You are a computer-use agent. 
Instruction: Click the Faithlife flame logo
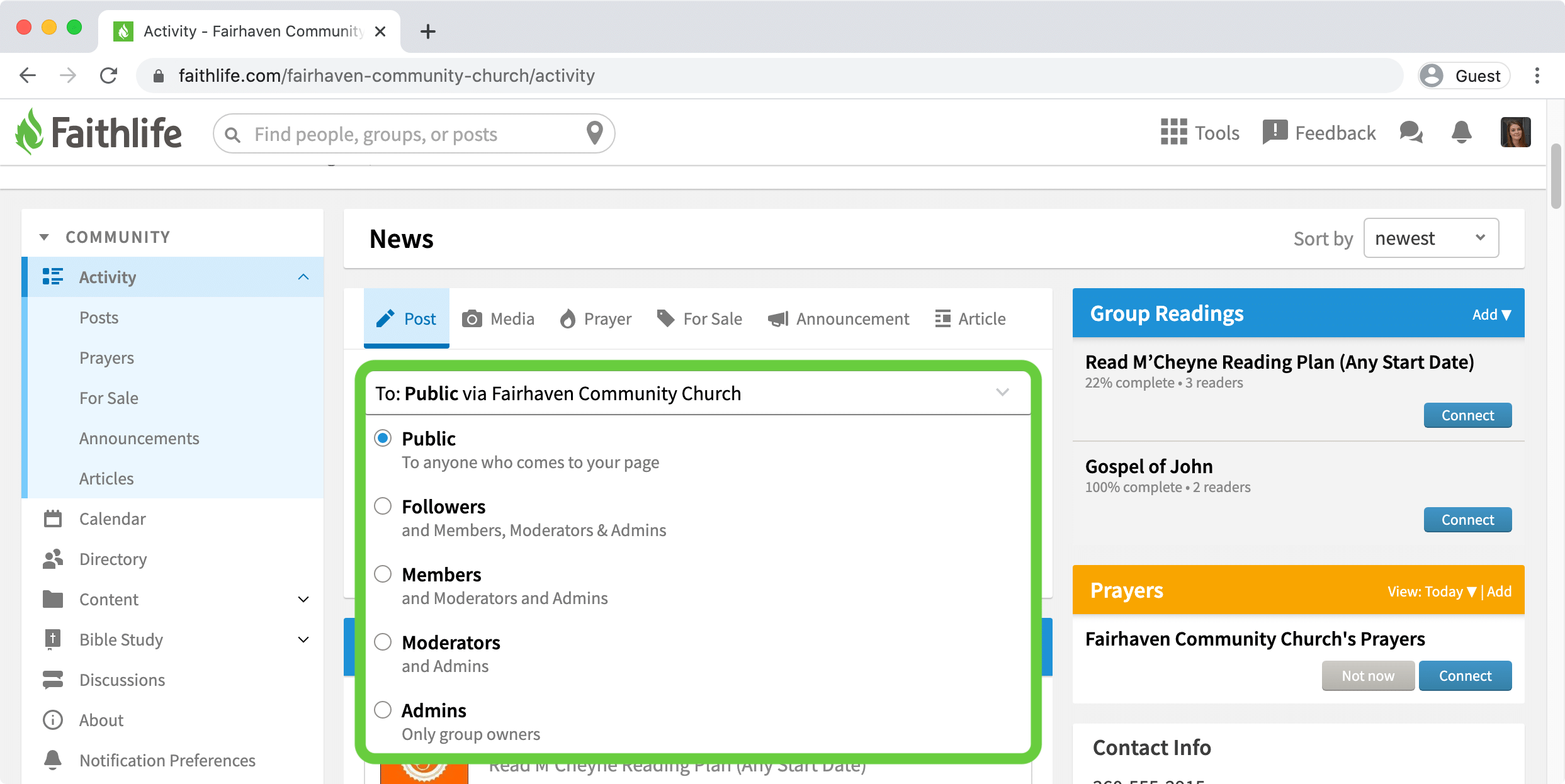pyautogui.click(x=30, y=132)
